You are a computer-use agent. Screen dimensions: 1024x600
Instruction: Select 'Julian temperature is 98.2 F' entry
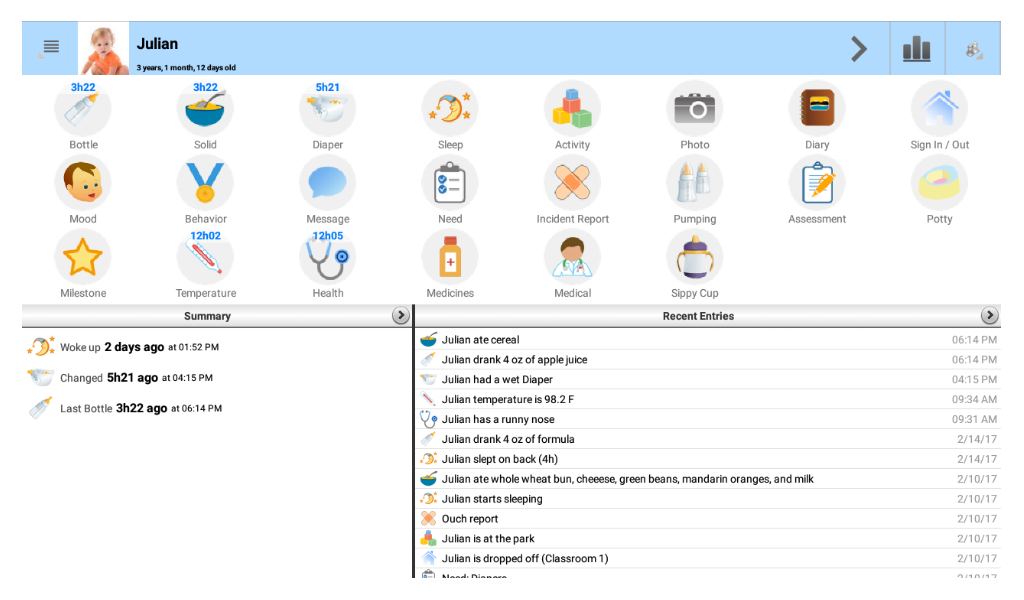708,400
